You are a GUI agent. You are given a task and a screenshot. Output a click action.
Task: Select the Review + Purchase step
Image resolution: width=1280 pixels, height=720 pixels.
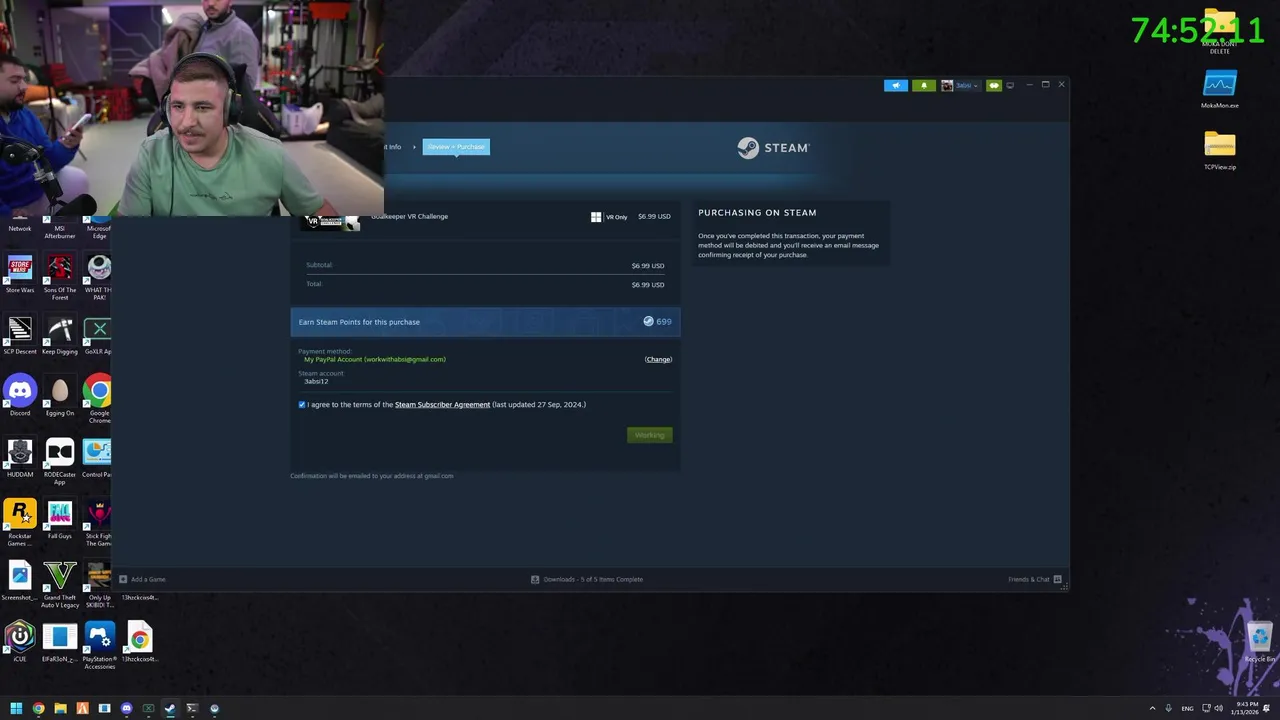[456, 147]
